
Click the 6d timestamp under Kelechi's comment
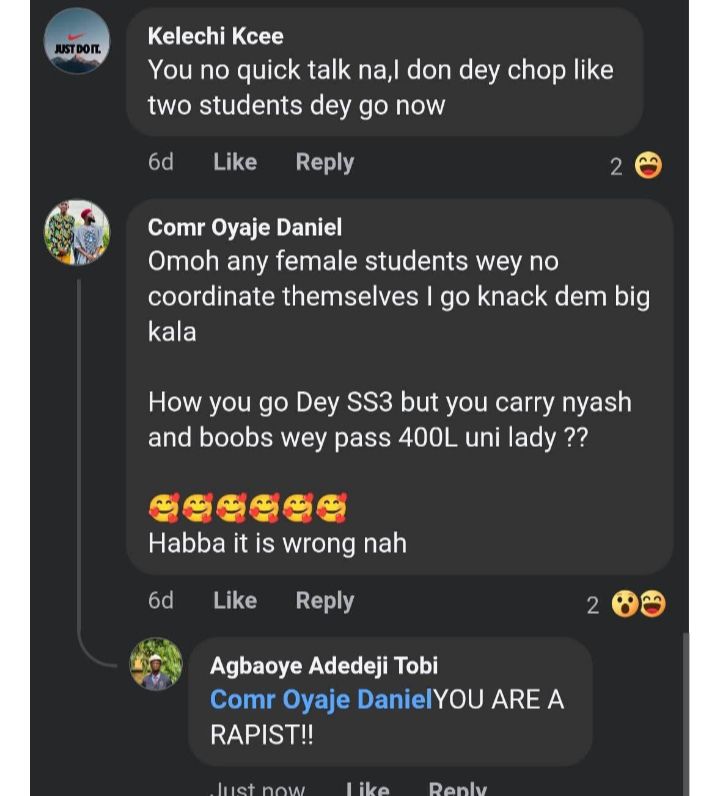tap(160, 162)
